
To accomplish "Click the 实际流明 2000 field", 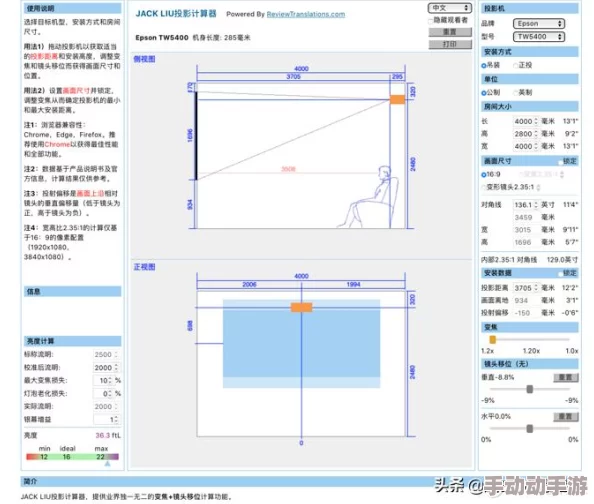I will tap(106, 407).
